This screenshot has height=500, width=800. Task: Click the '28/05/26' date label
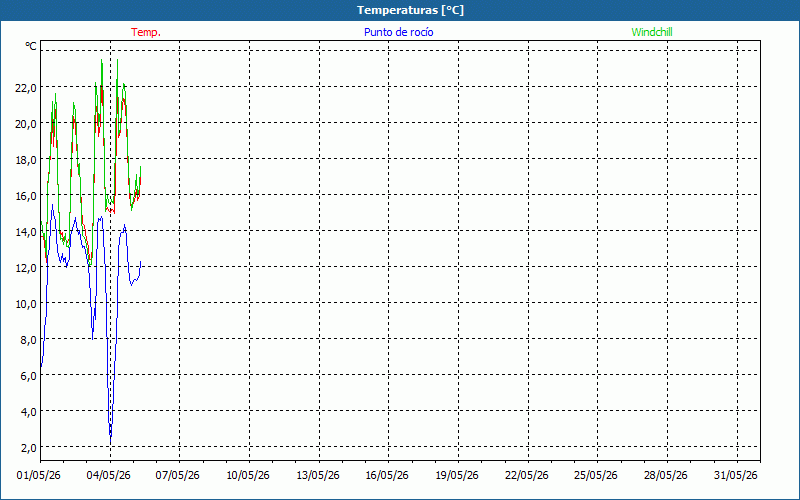click(666, 475)
